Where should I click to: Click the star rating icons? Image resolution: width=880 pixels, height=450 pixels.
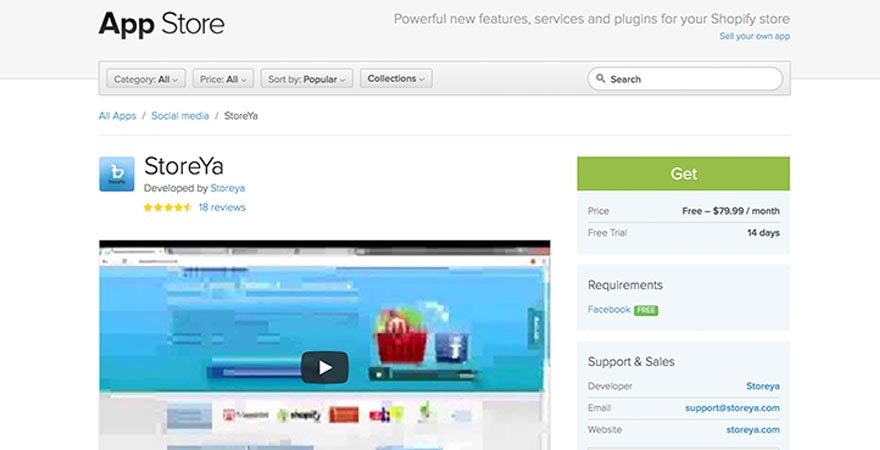167,208
